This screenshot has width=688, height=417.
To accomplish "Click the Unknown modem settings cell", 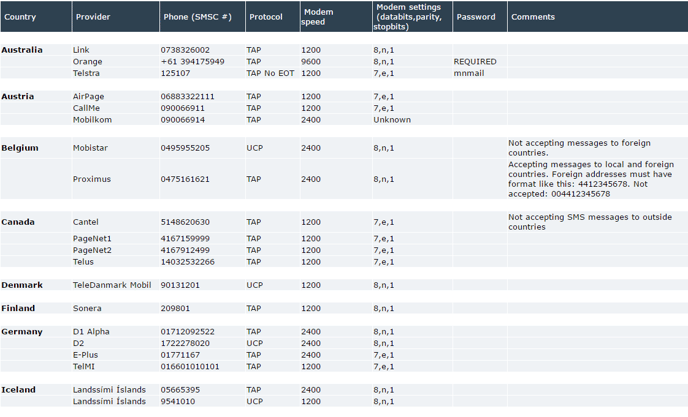I will (x=392, y=120).
